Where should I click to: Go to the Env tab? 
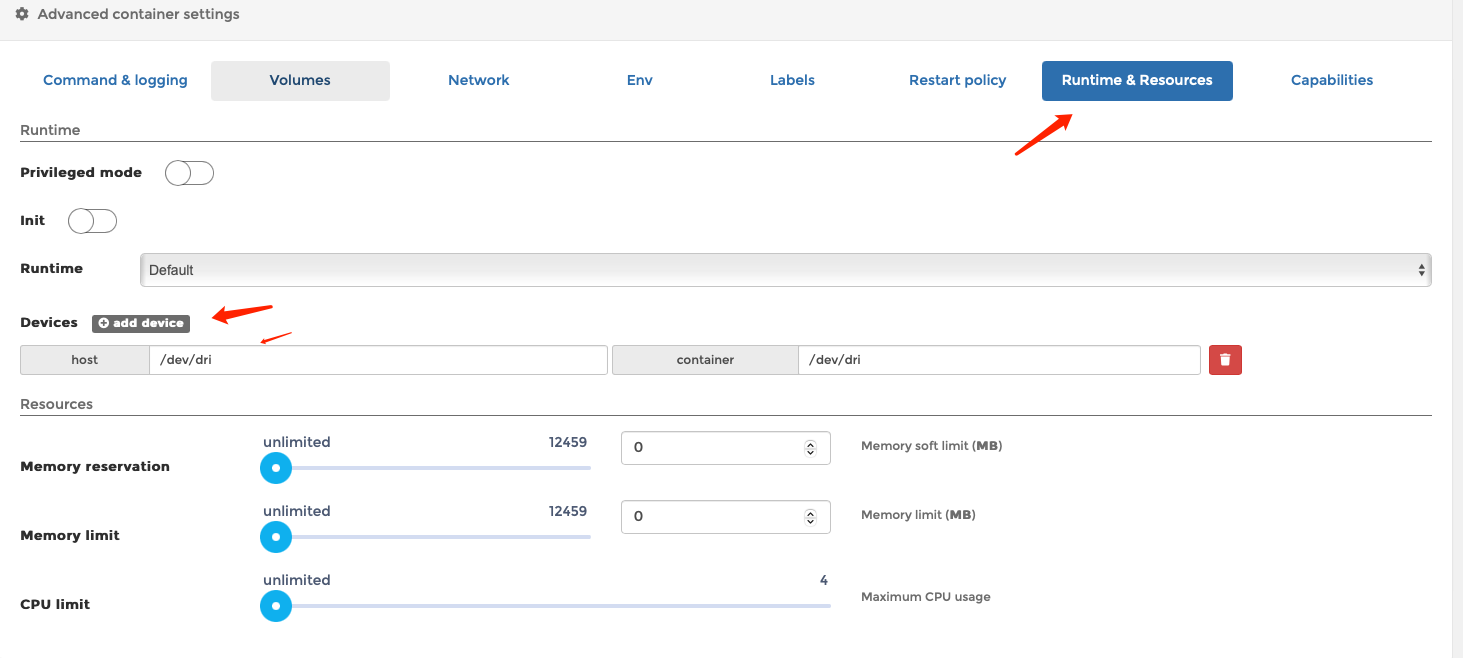639,81
